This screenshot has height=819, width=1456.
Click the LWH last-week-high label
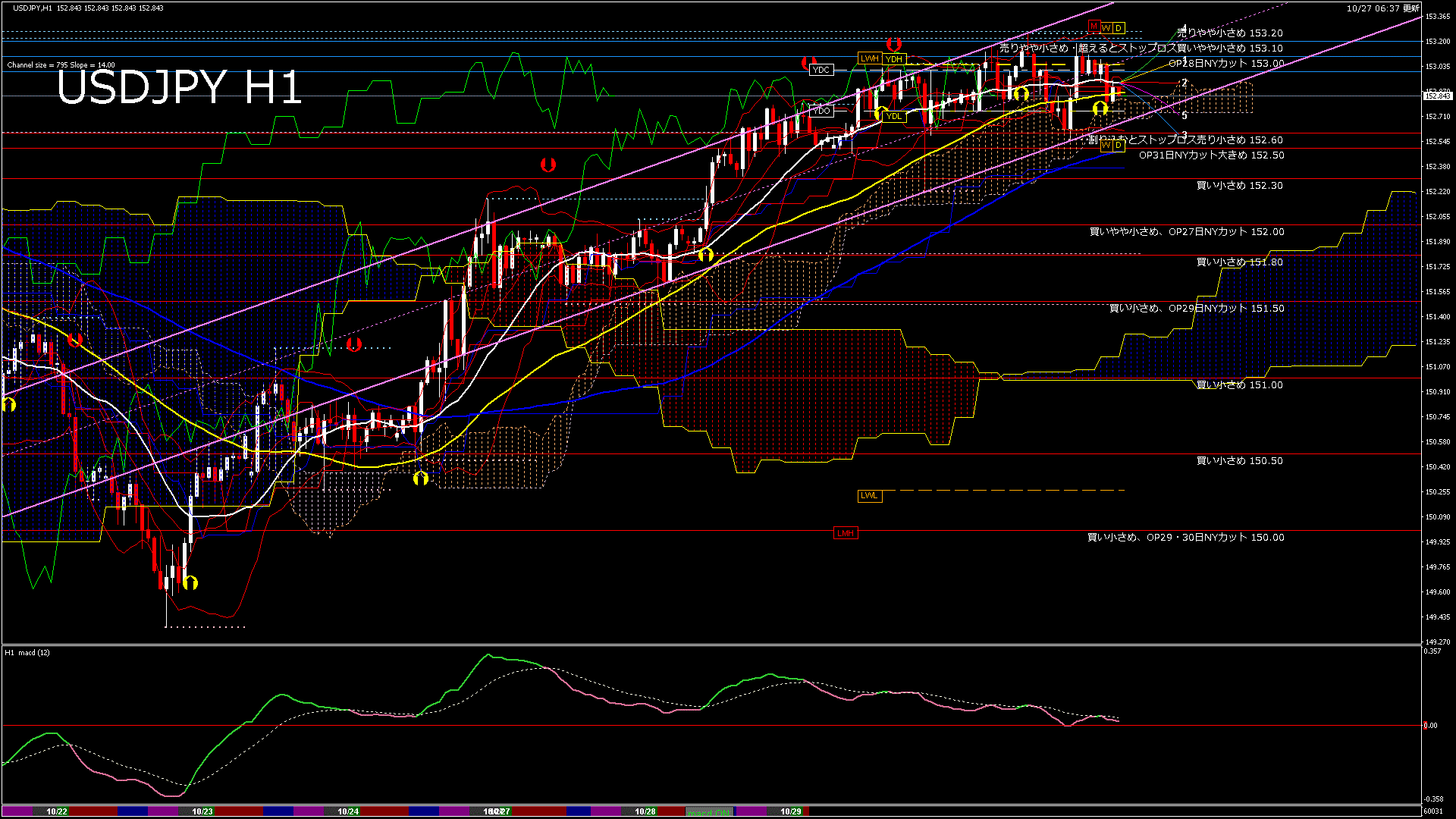tap(869, 58)
